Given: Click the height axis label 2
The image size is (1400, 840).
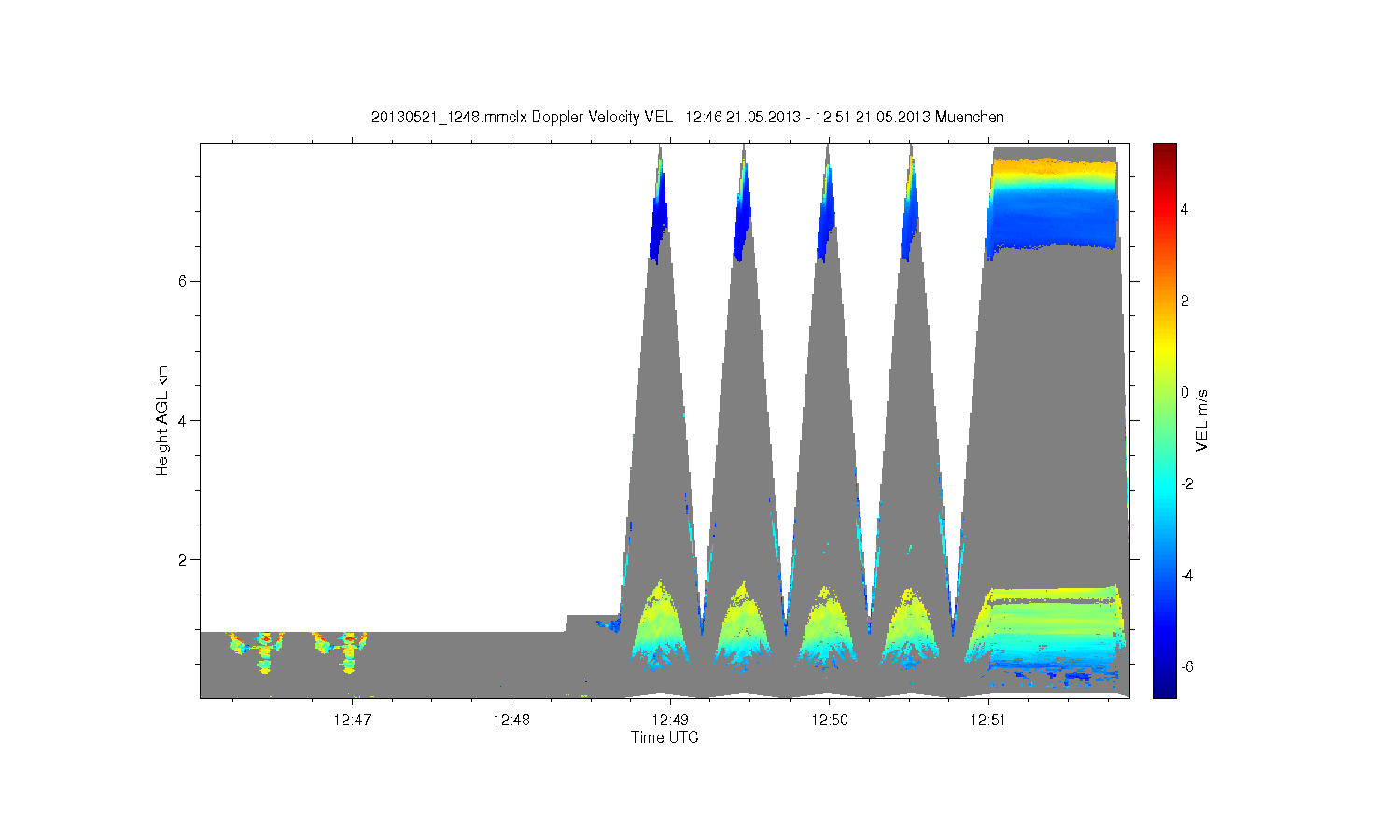Looking at the screenshot, I should [x=183, y=559].
